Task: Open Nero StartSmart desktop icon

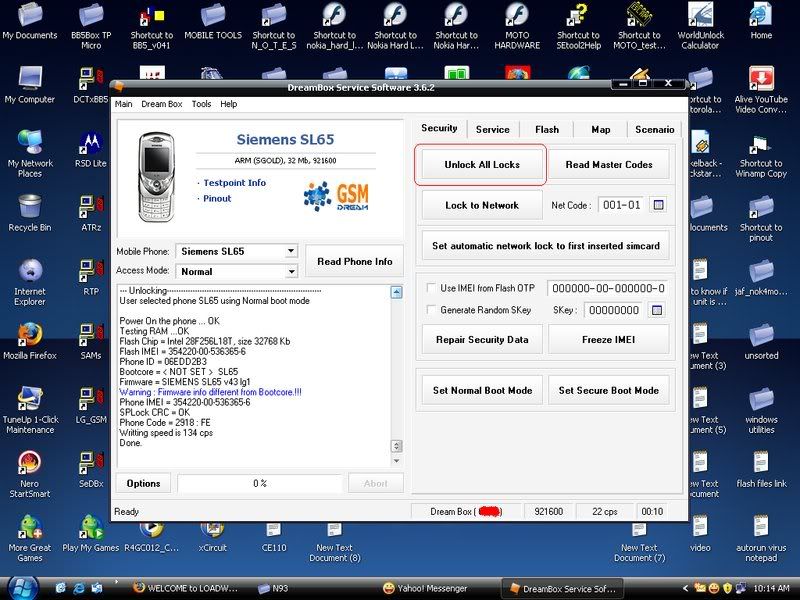Action: click(30, 474)
